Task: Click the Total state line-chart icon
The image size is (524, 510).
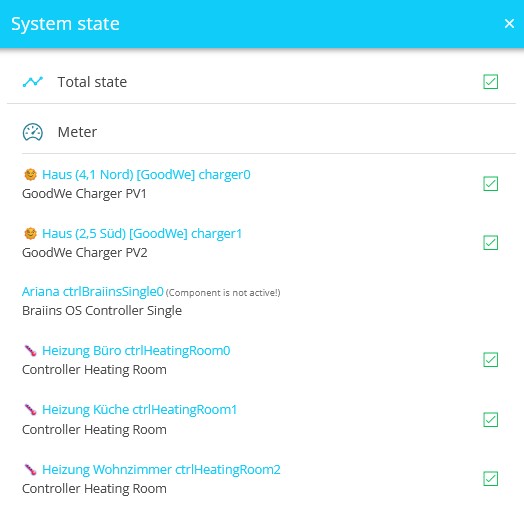Action: tap(32, 82)
